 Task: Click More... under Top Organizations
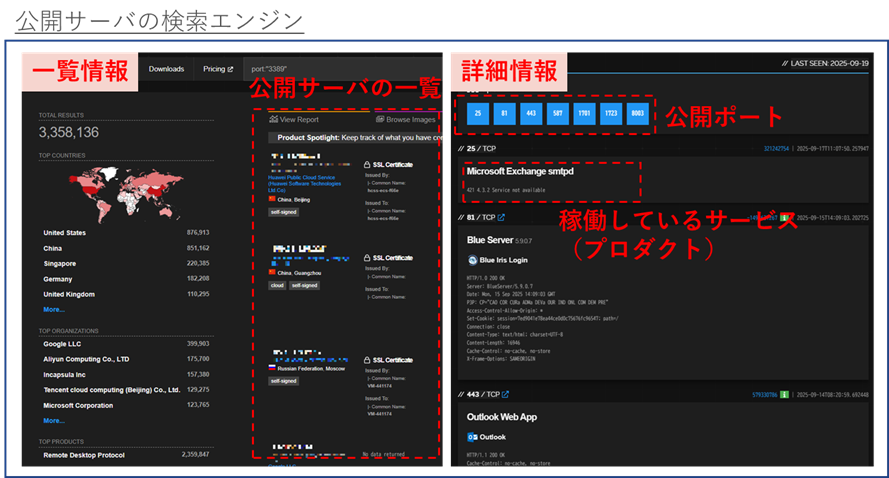(x=54, y=421)
